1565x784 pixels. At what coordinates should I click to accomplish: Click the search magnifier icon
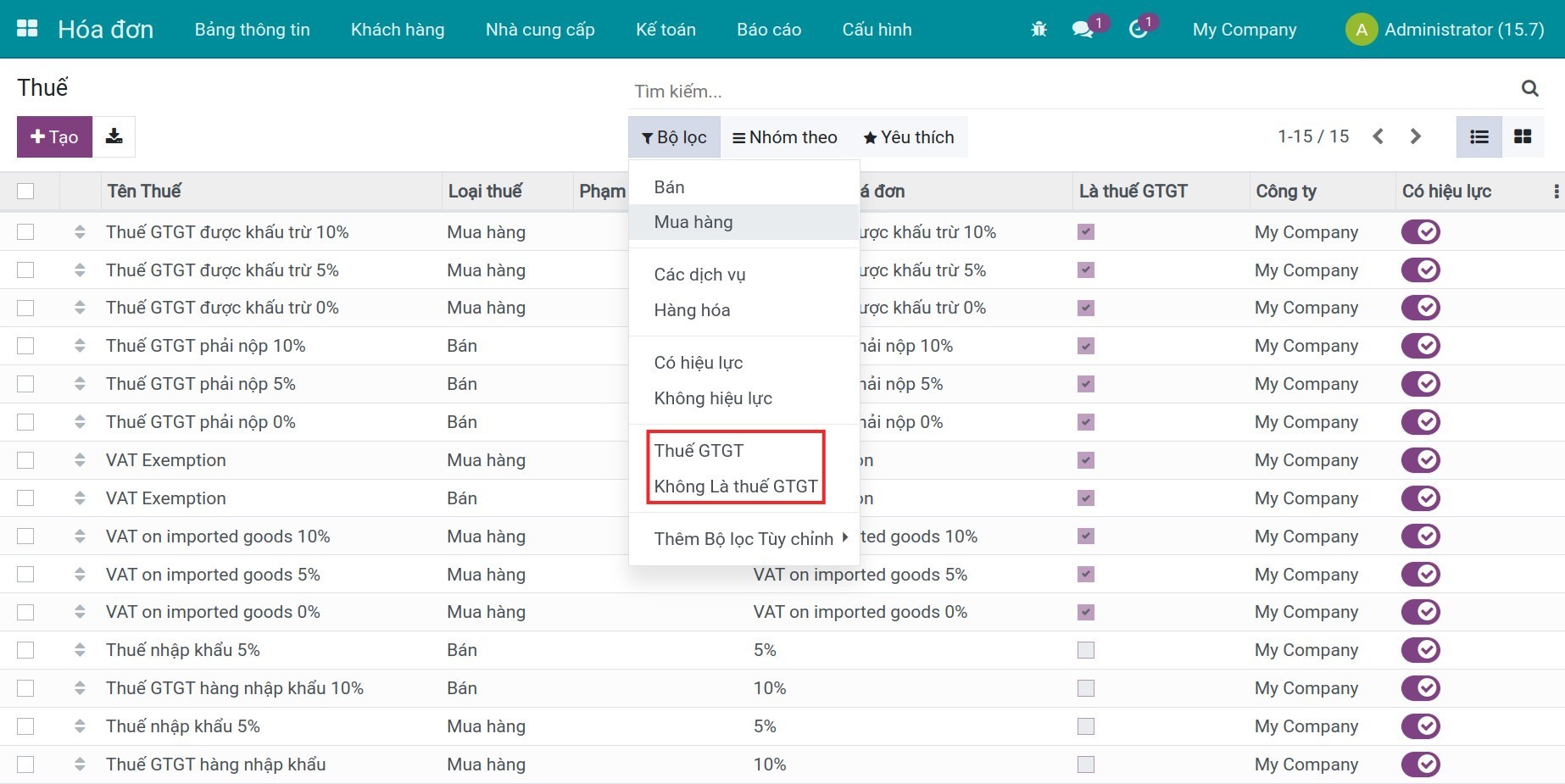(1529, 88)
